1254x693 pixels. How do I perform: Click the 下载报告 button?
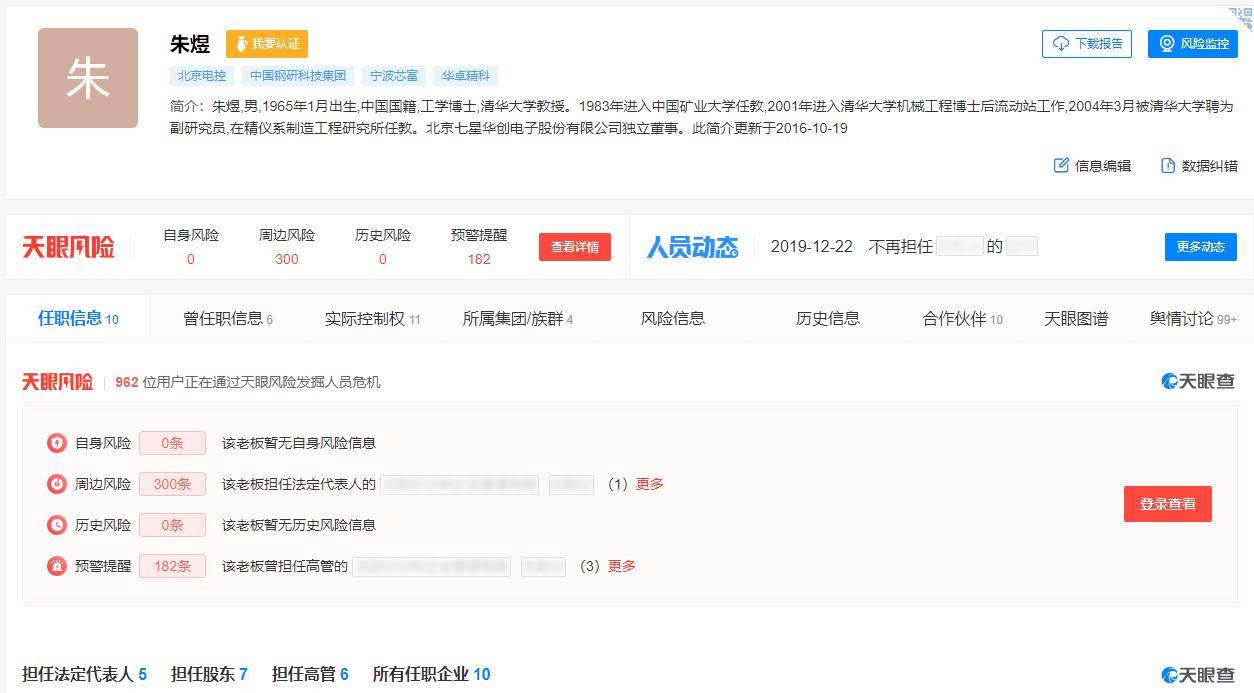[1087, 44]
